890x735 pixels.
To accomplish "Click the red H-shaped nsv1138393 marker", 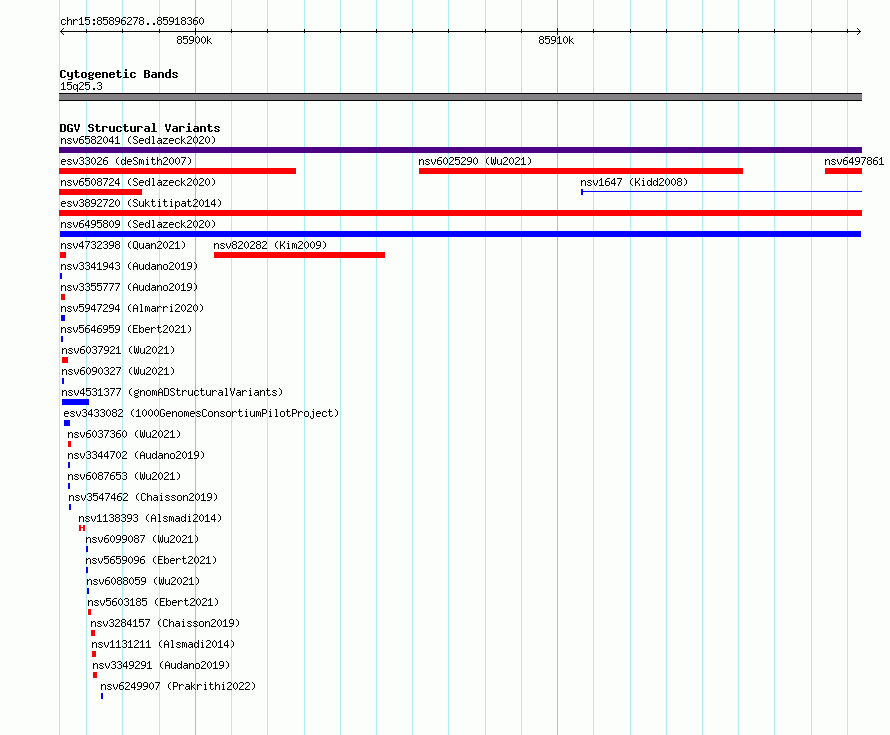I will click(x=82, y=528).
